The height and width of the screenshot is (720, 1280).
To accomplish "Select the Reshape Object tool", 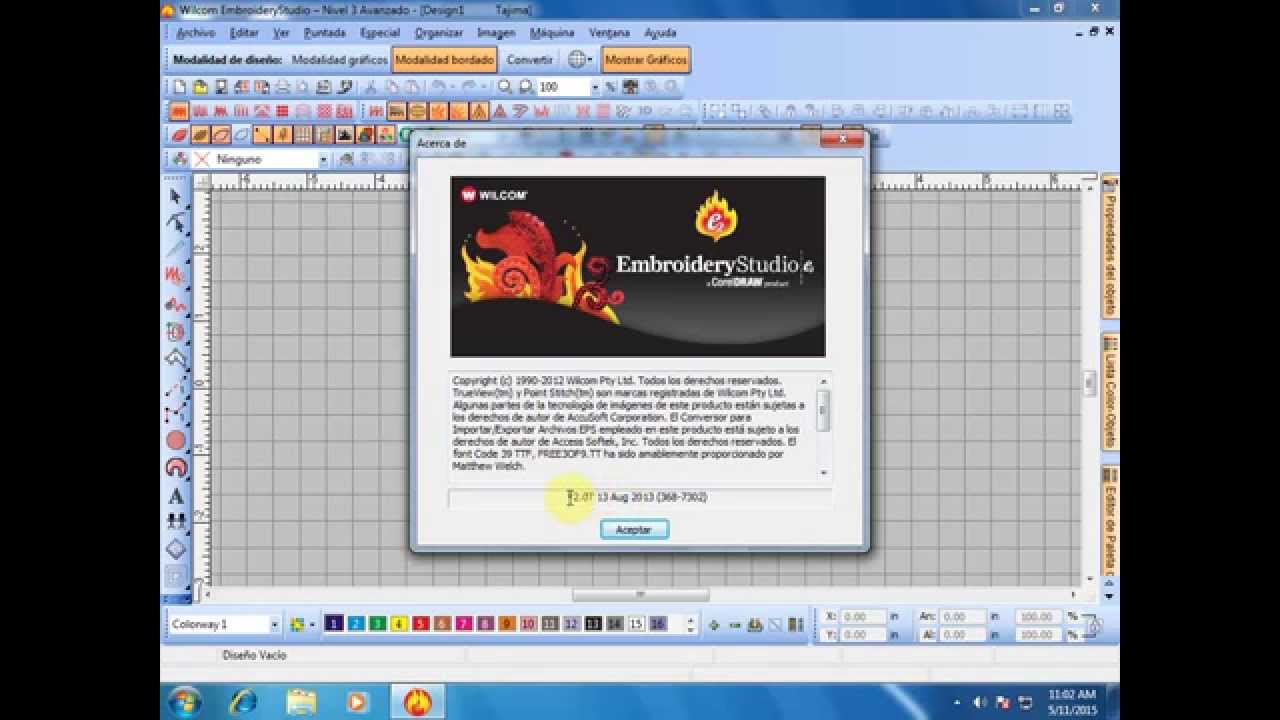I will [x=176, y=222].
